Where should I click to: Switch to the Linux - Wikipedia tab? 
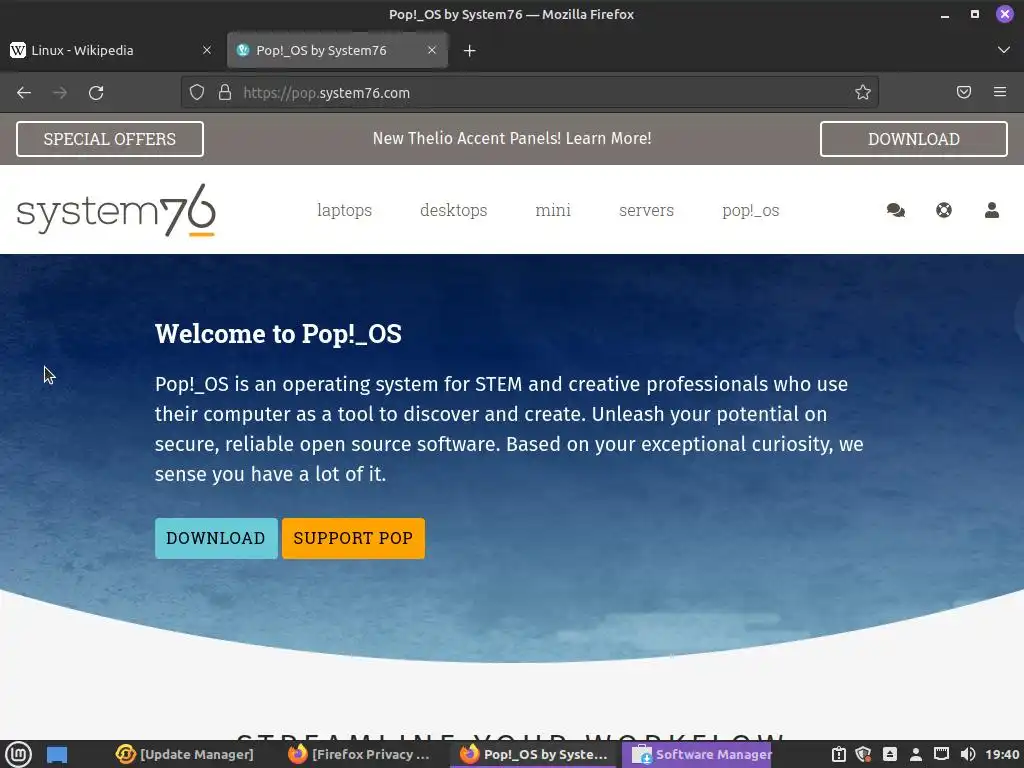pyautogui.click(x=110, y=50)
